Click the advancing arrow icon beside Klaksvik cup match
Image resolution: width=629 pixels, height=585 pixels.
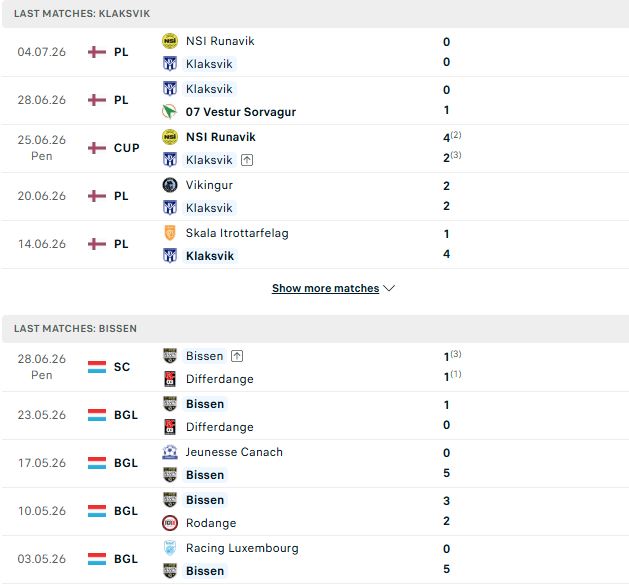(x=247, y=160)
